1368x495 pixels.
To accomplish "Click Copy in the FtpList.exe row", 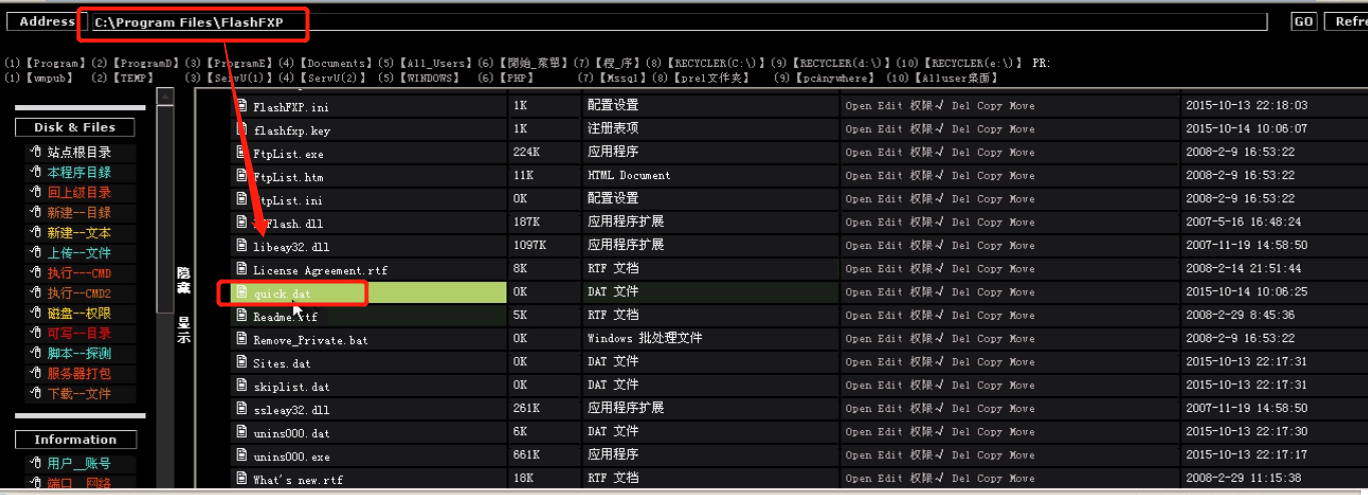I will click(x=990, y=152).
